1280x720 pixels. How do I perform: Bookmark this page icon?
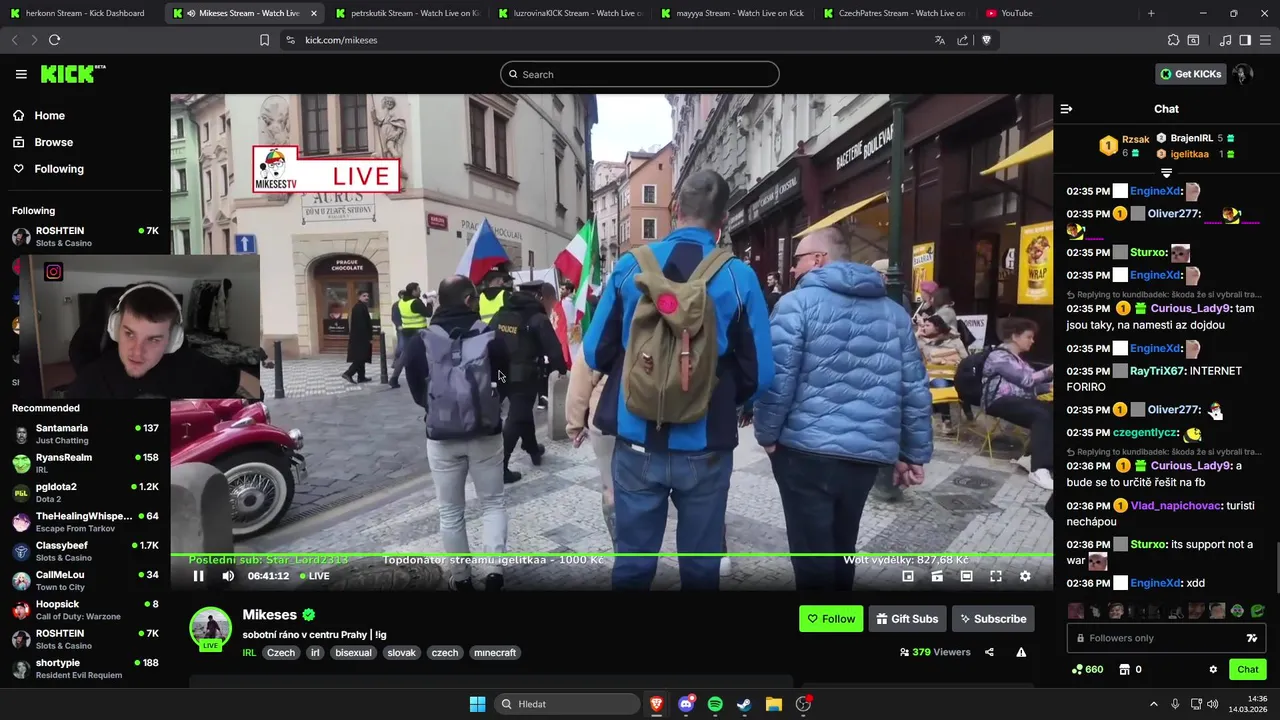click(264, 40)
